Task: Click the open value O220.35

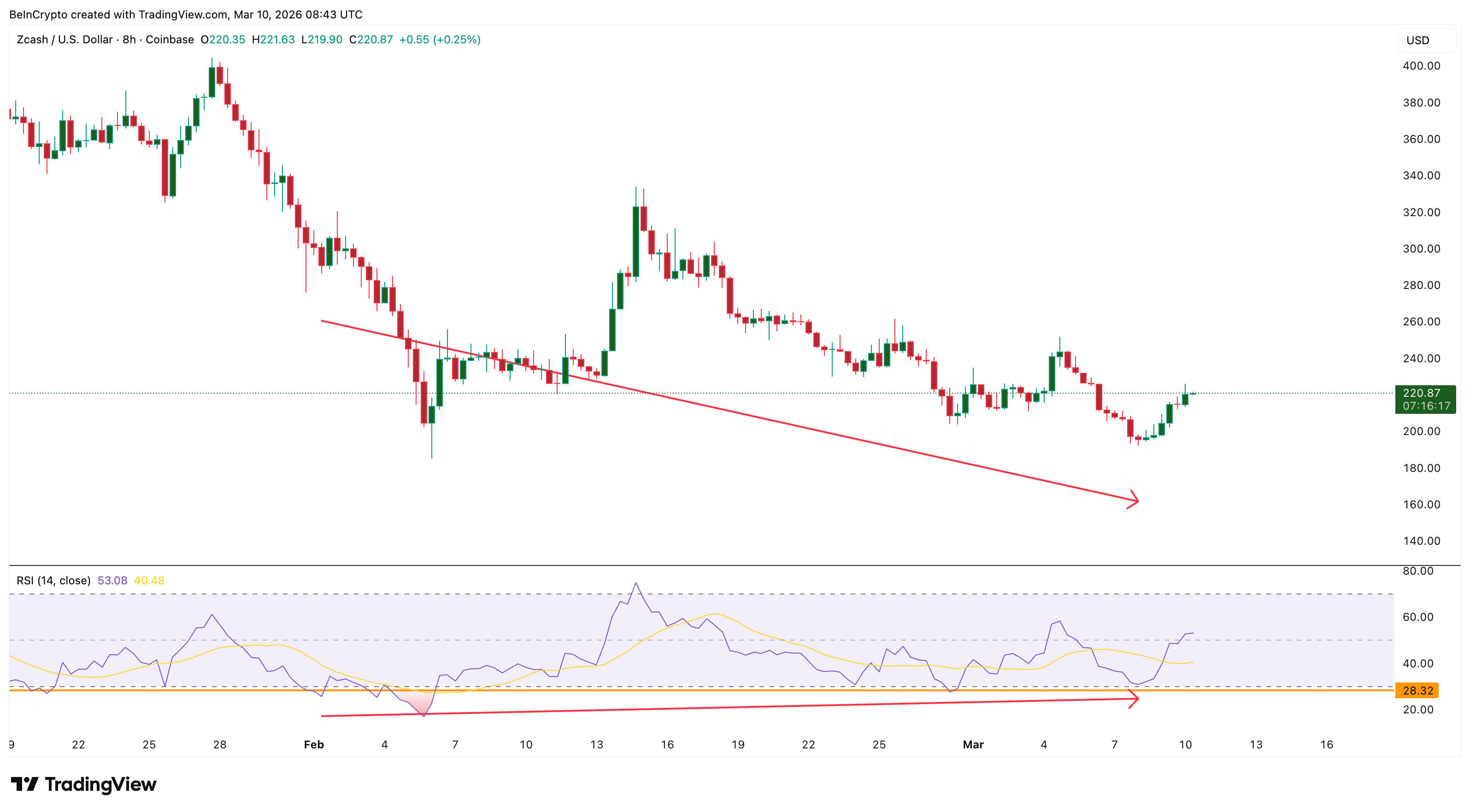Action: click(x=223, y=40)
